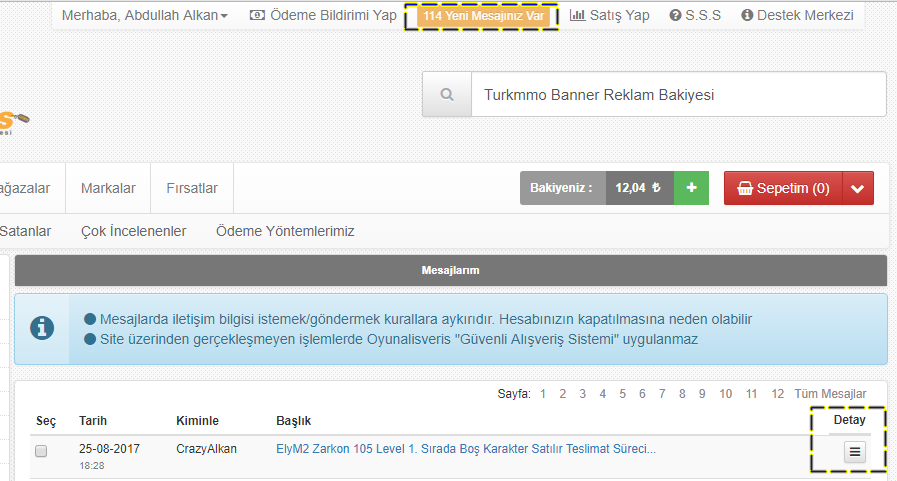Screen dimensions: 897x481
Task: Go to message page 12
Action: 777,394
